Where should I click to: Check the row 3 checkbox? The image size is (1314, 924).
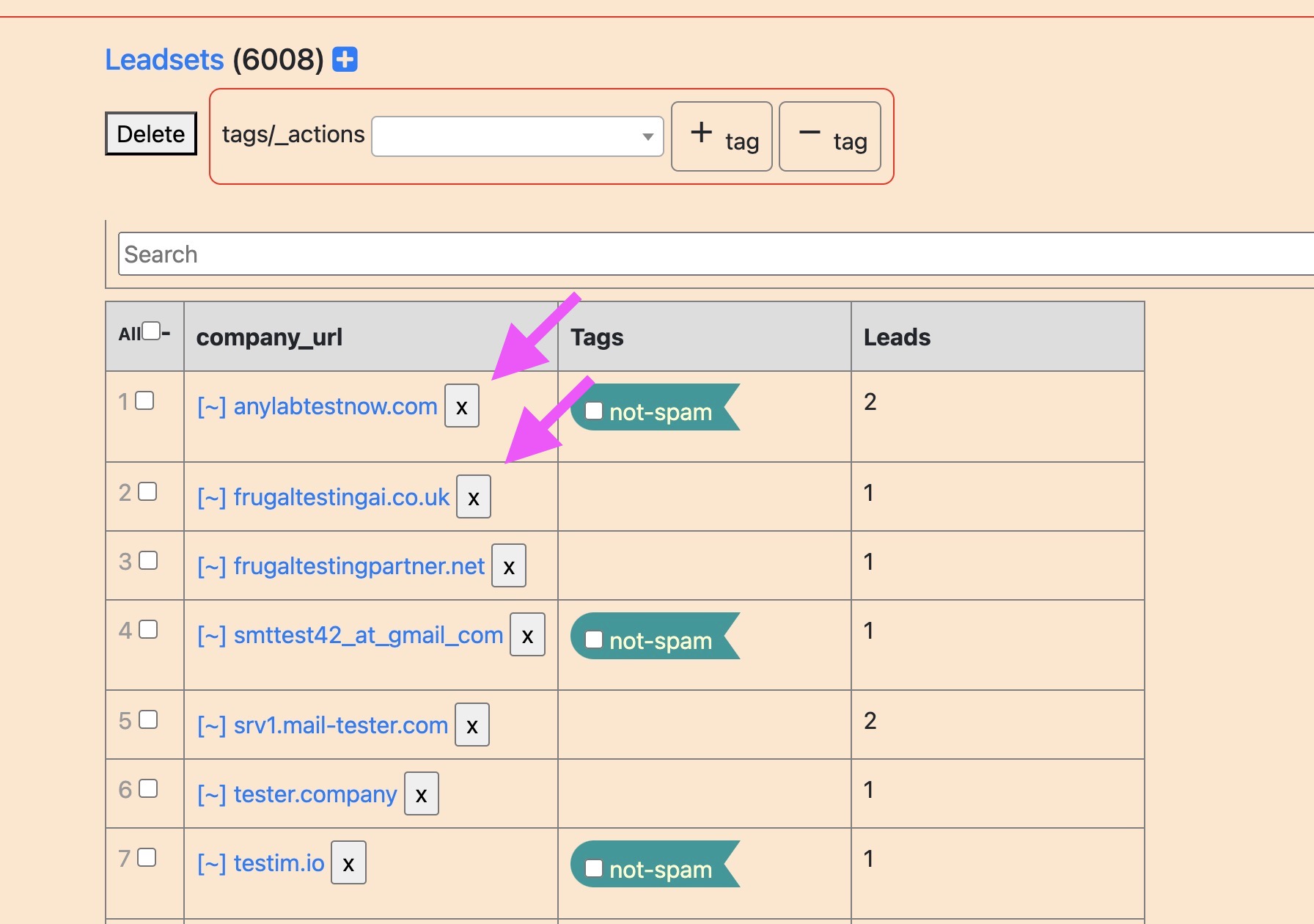tap(148, 560)
